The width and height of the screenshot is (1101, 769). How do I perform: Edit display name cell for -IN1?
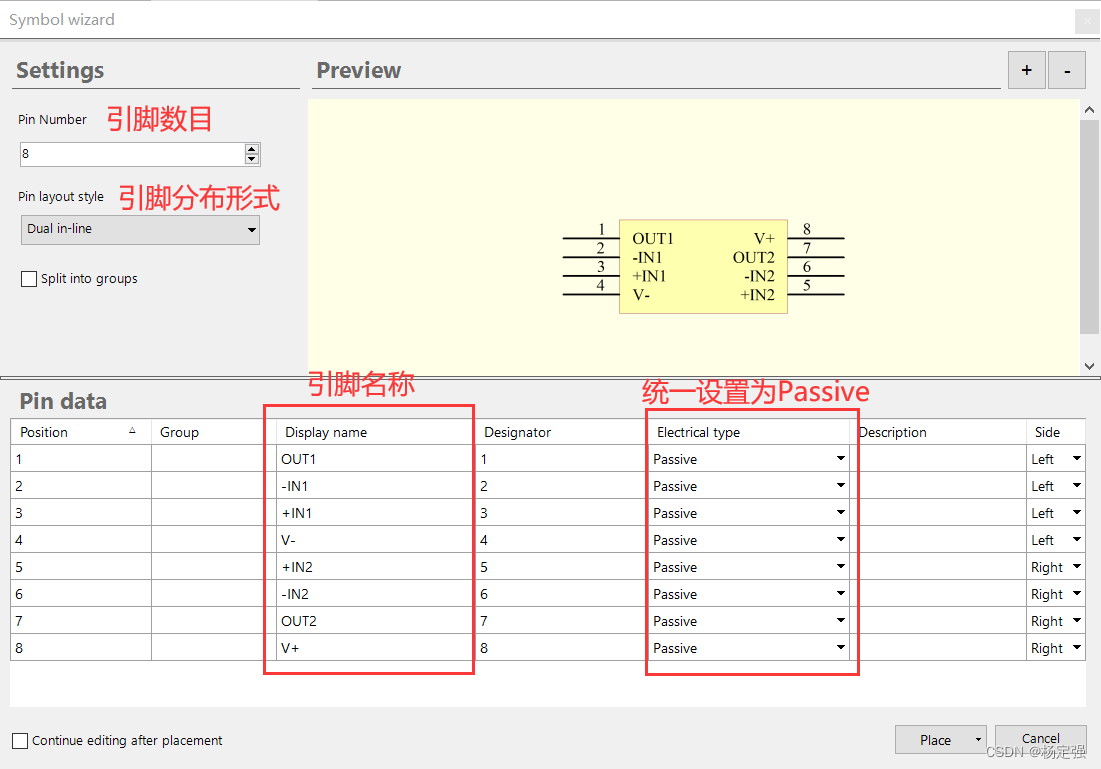click(x=370, y=486)
